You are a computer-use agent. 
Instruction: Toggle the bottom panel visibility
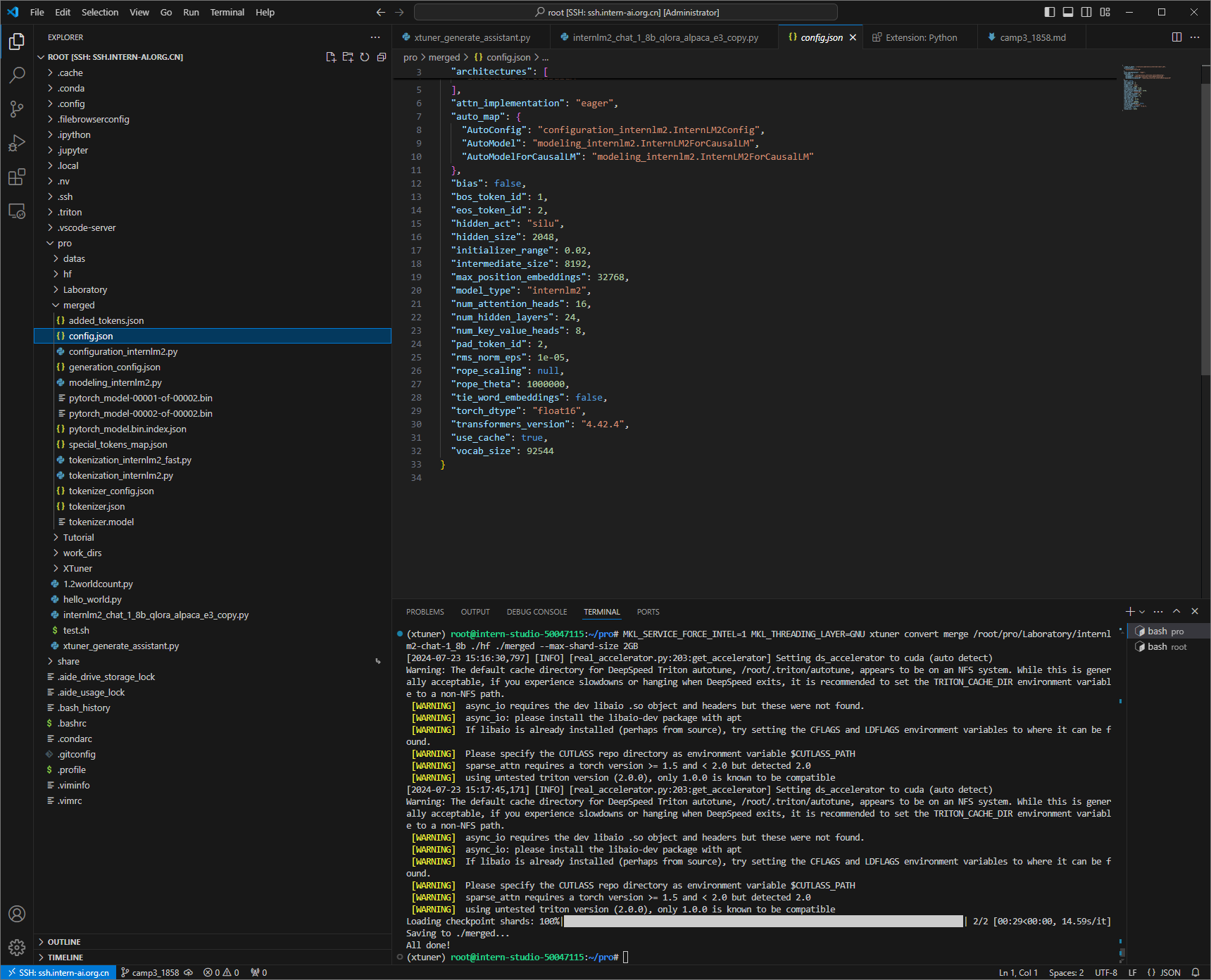[x=1068, y=12]
